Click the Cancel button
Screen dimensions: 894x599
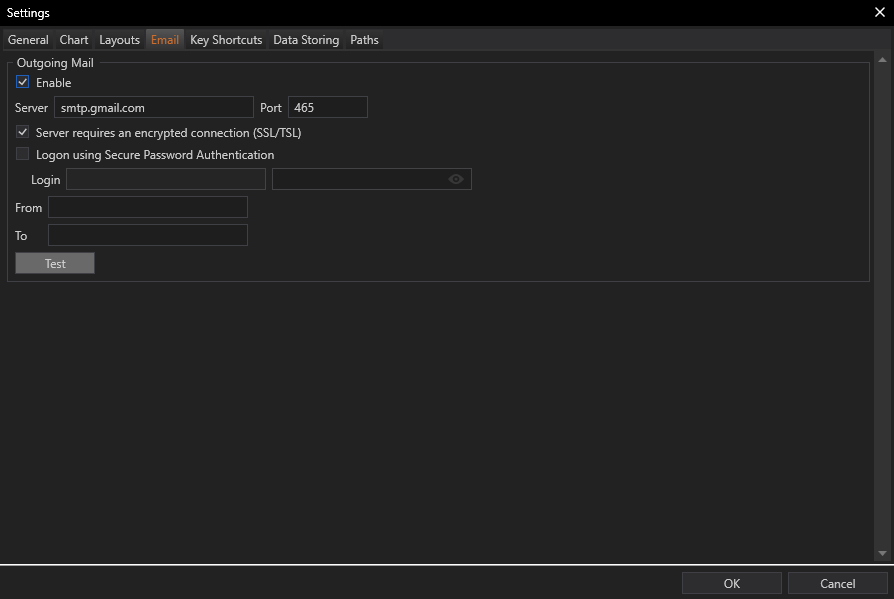[837, 583]
